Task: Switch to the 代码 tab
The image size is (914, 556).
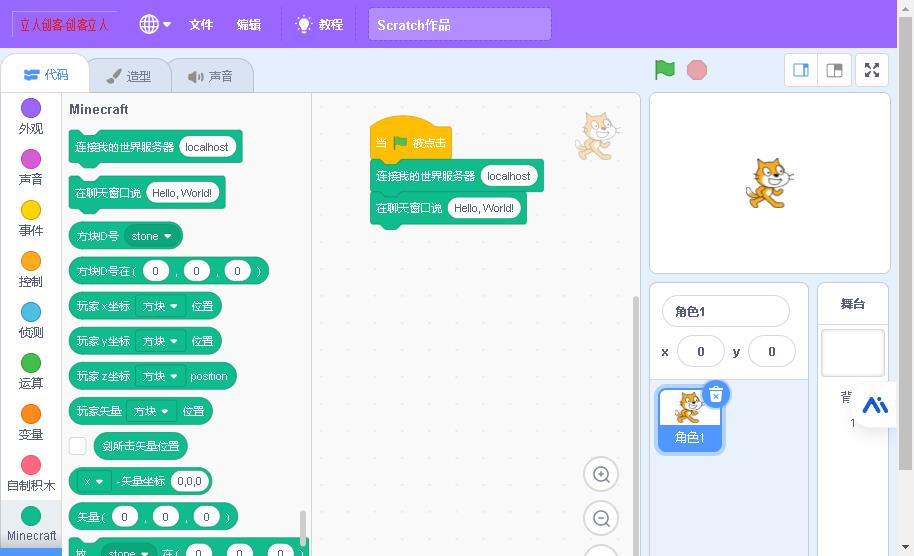Action: pos(45,75)
